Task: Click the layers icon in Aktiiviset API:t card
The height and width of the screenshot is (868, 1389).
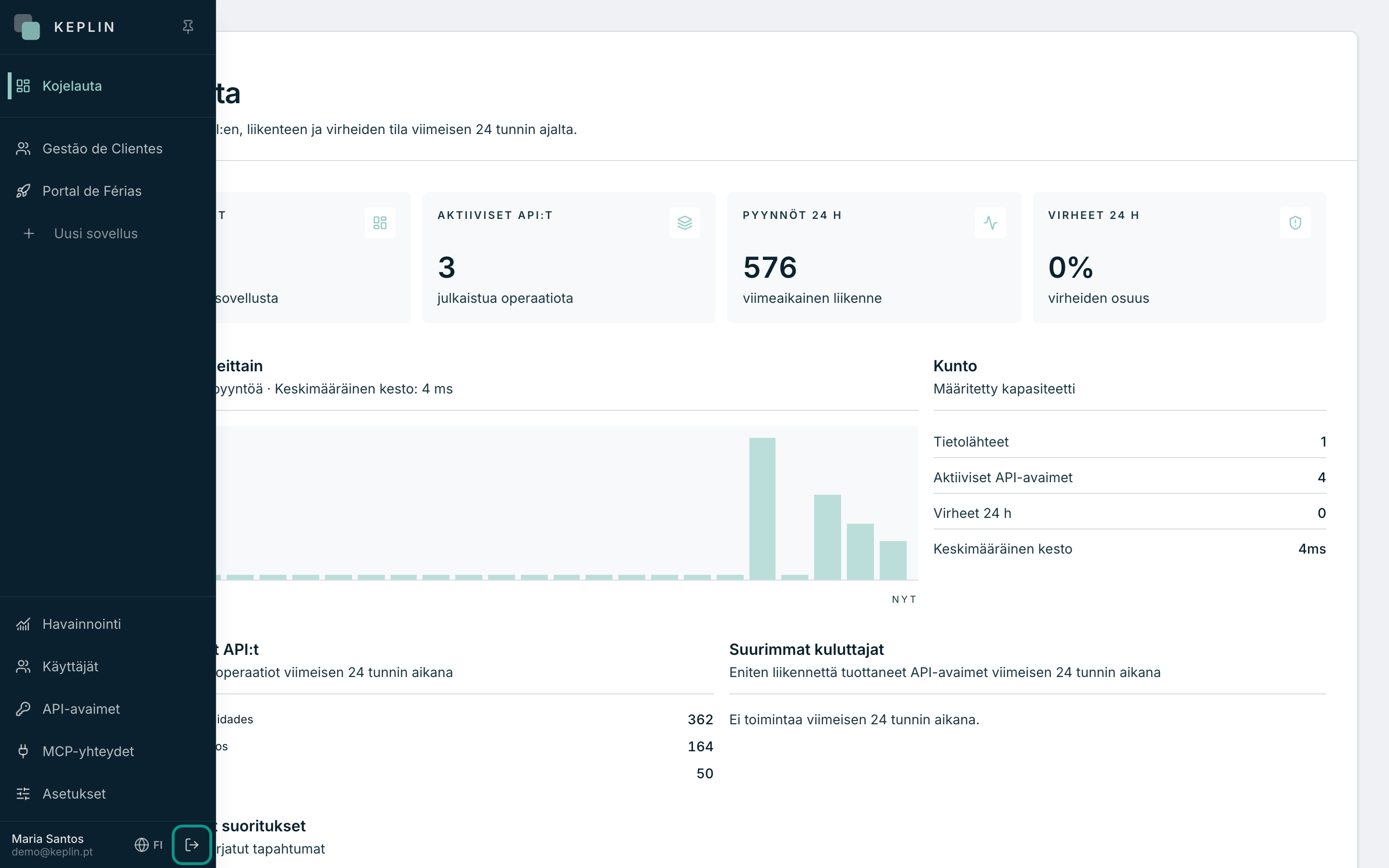Action: click(x=685, y=223)
